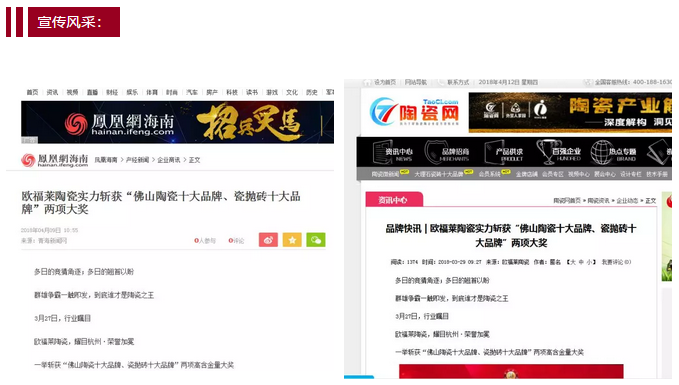Click the round 'i' logo in gold banner
The image size is (679, 385).
pos(540,109)
